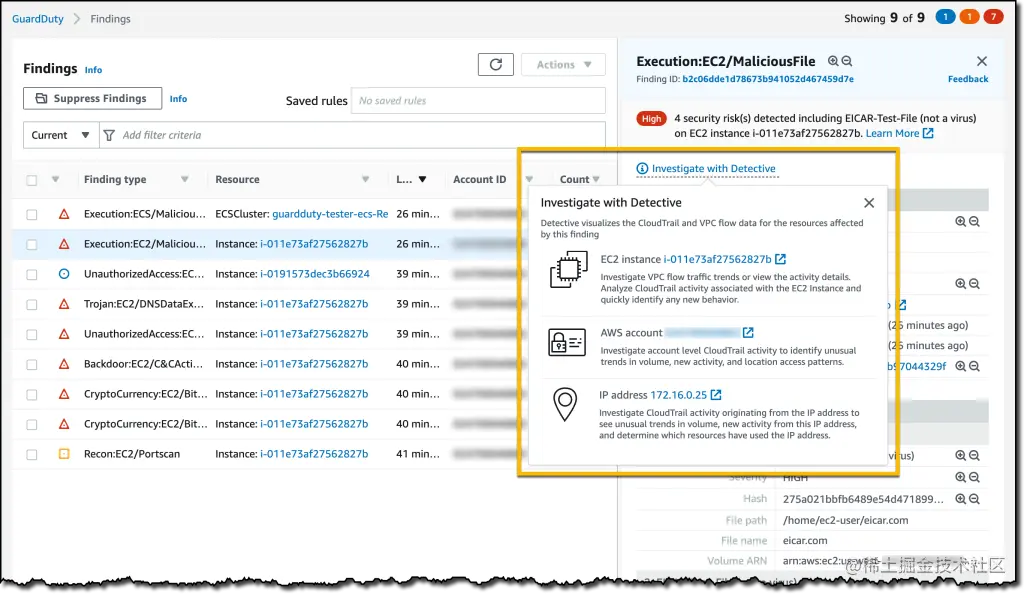The height and width of the screenshot is (594, 1024).
Task: Check the first CryptoCurrency:EC2/Bit row checkbox
Action: [x=31, y=395]
